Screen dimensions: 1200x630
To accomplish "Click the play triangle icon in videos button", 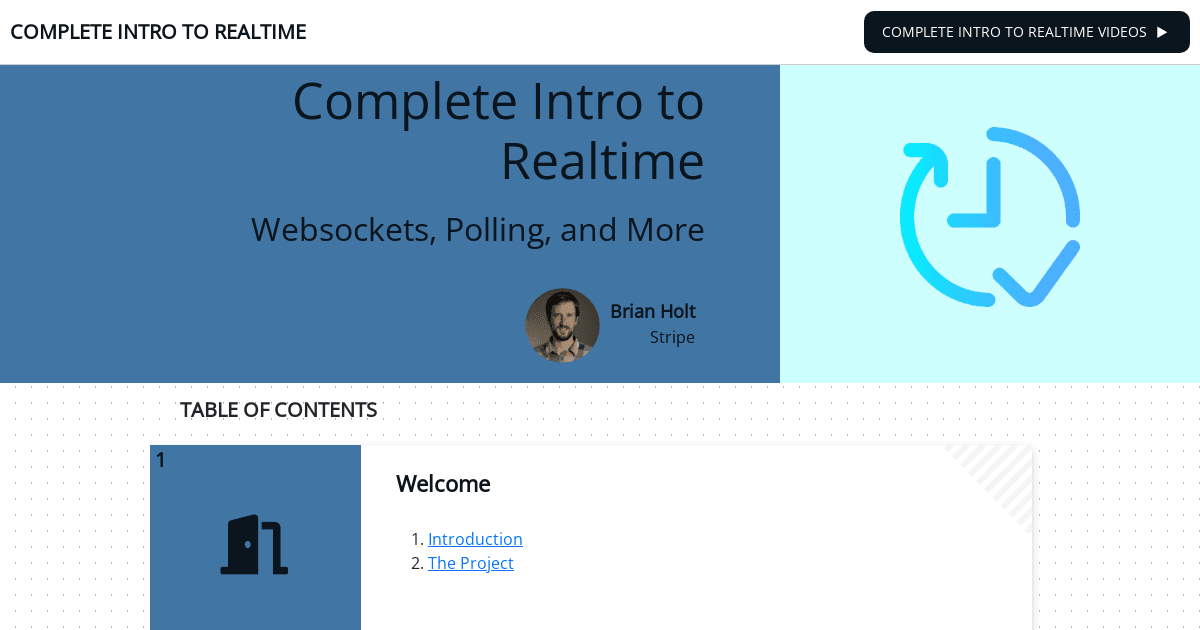I will click(x=1162, y=32).
